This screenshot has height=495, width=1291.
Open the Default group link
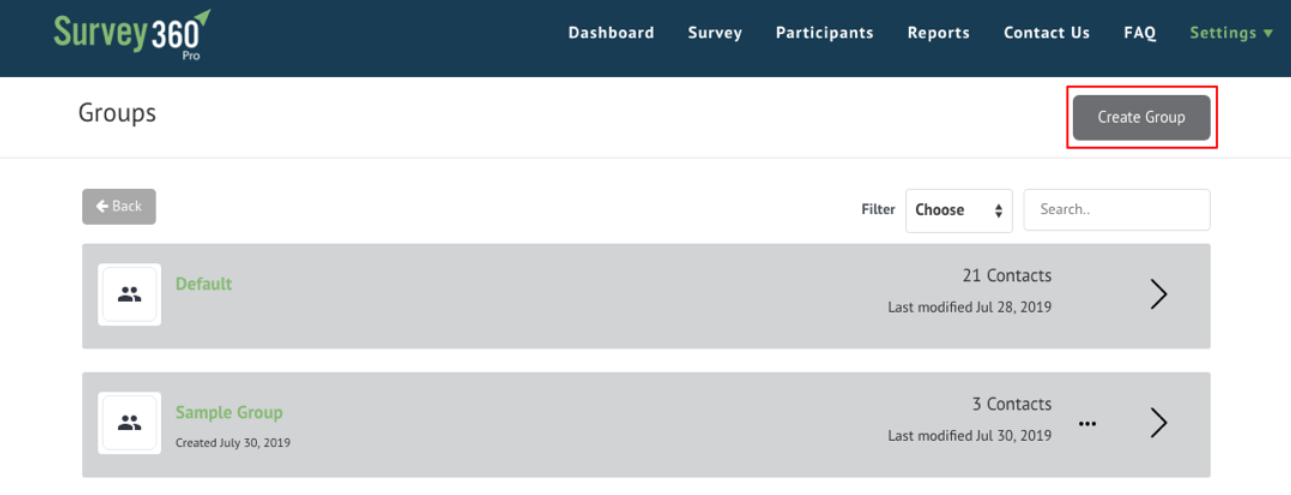(204, 284)
